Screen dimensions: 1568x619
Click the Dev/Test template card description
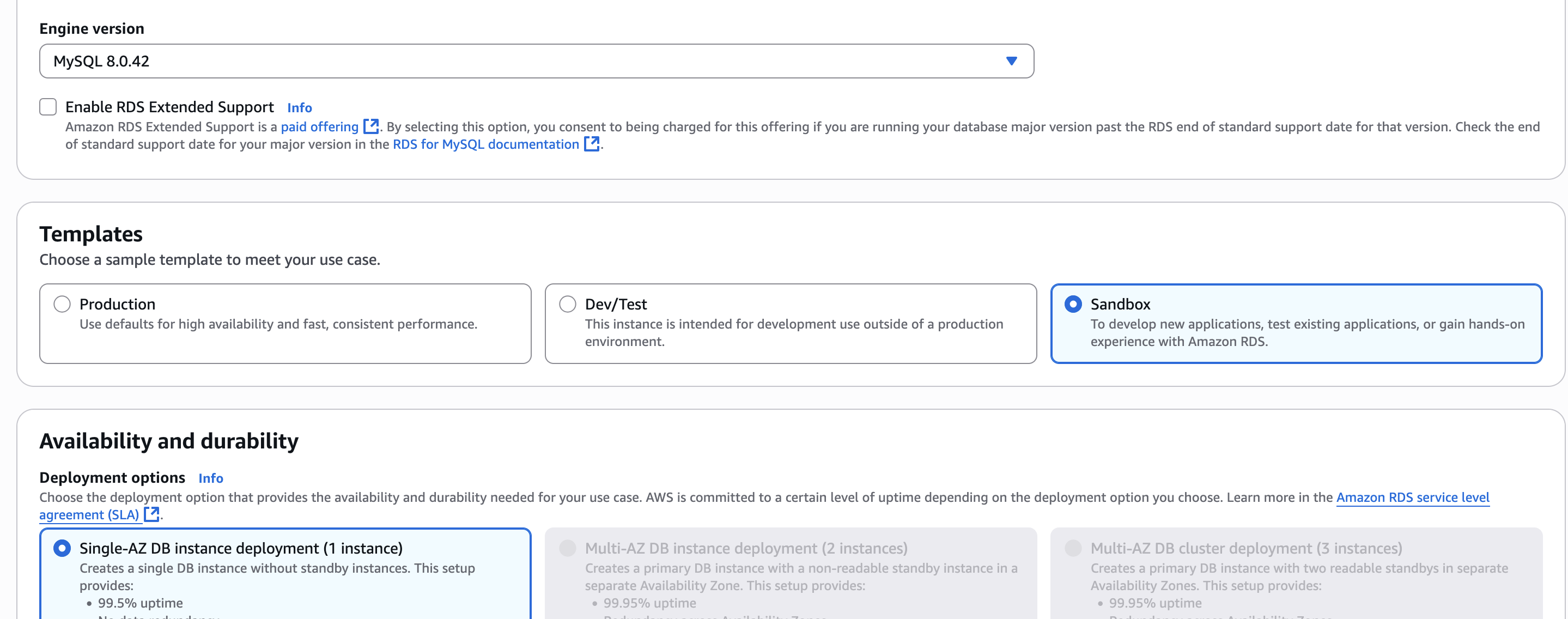point(793,332)
